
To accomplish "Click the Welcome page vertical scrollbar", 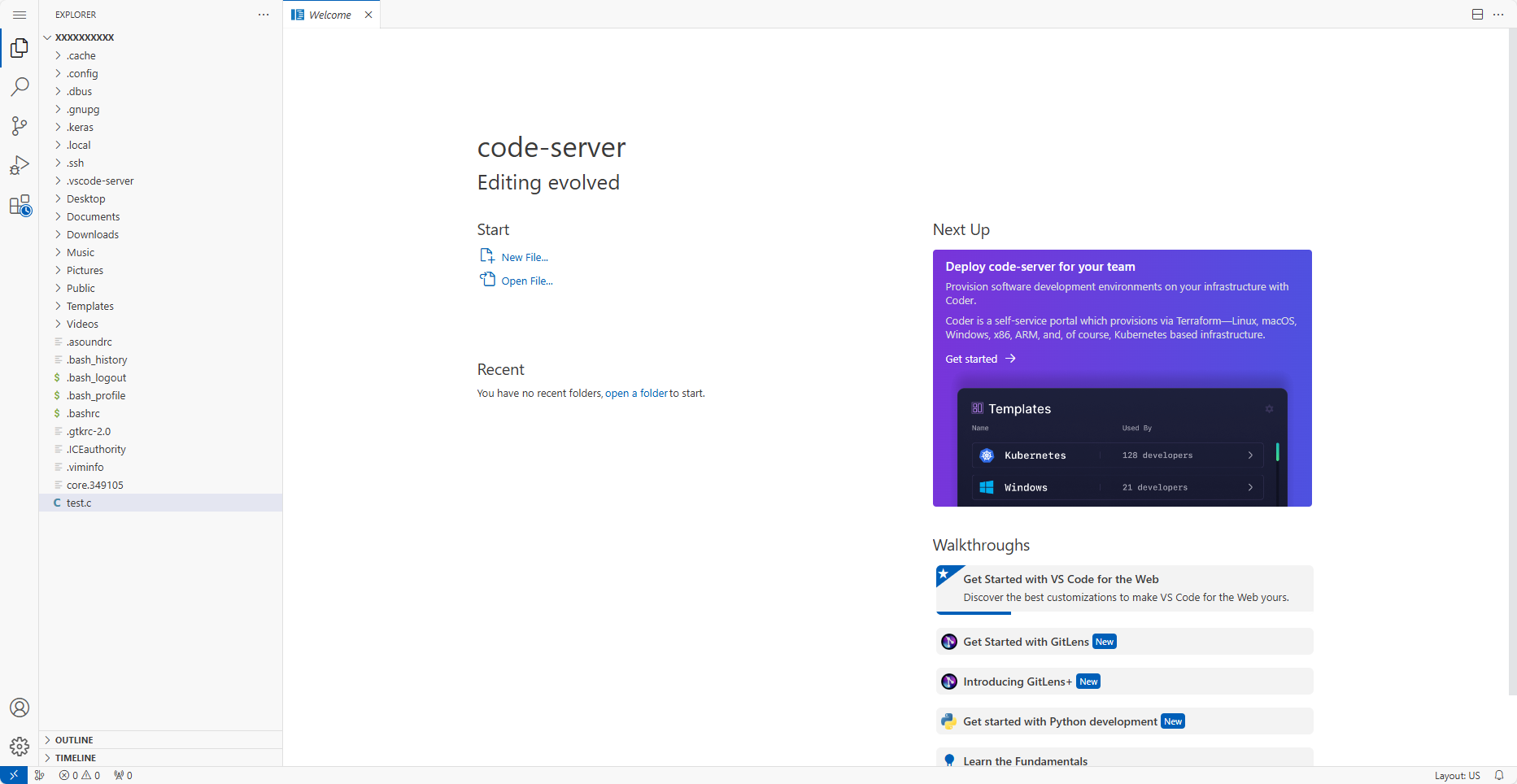I will pyautogui.click(x=1511, y=362).
